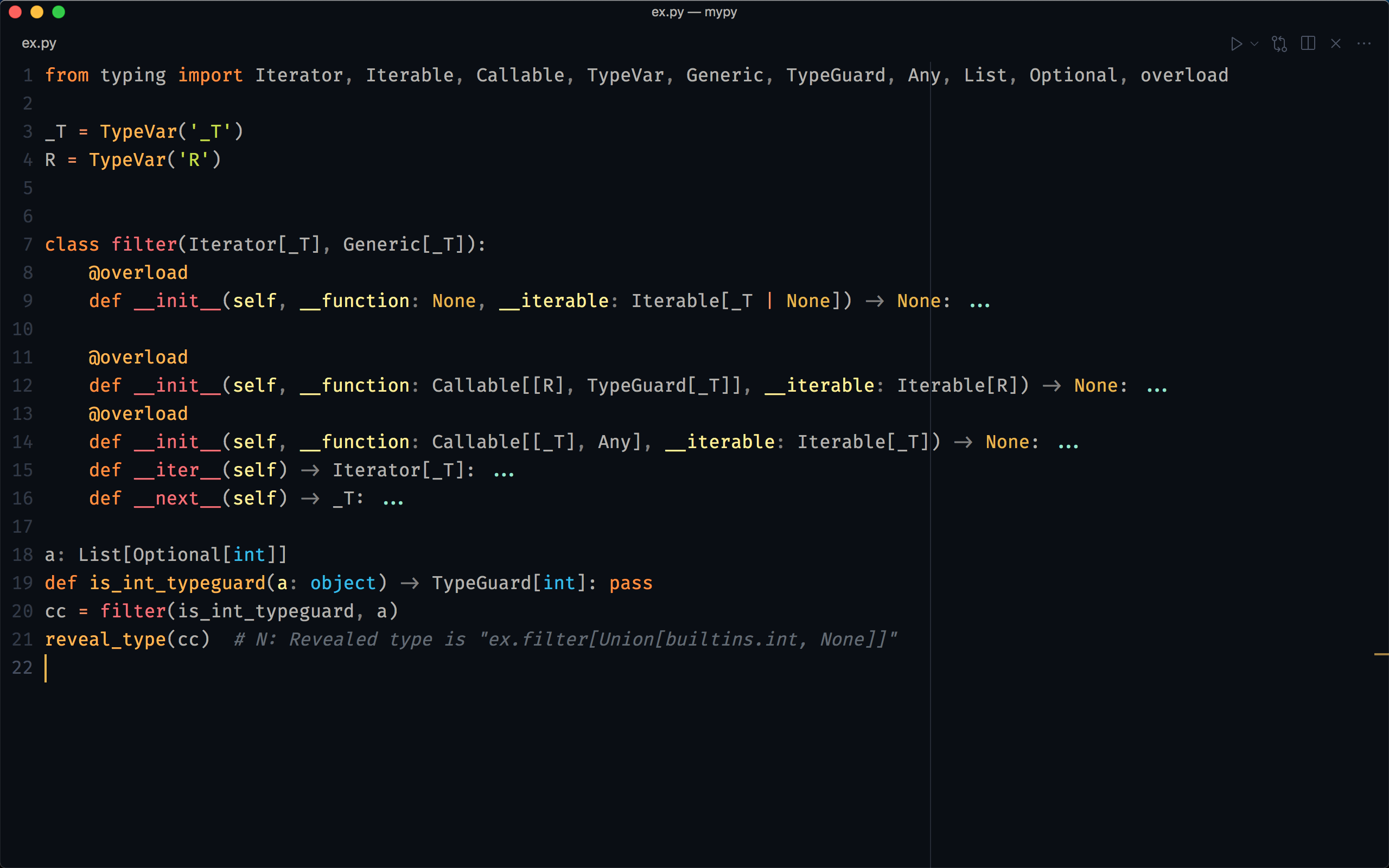Click the green zoom traffic light
1389x868 pixels.
coord(59,12)
